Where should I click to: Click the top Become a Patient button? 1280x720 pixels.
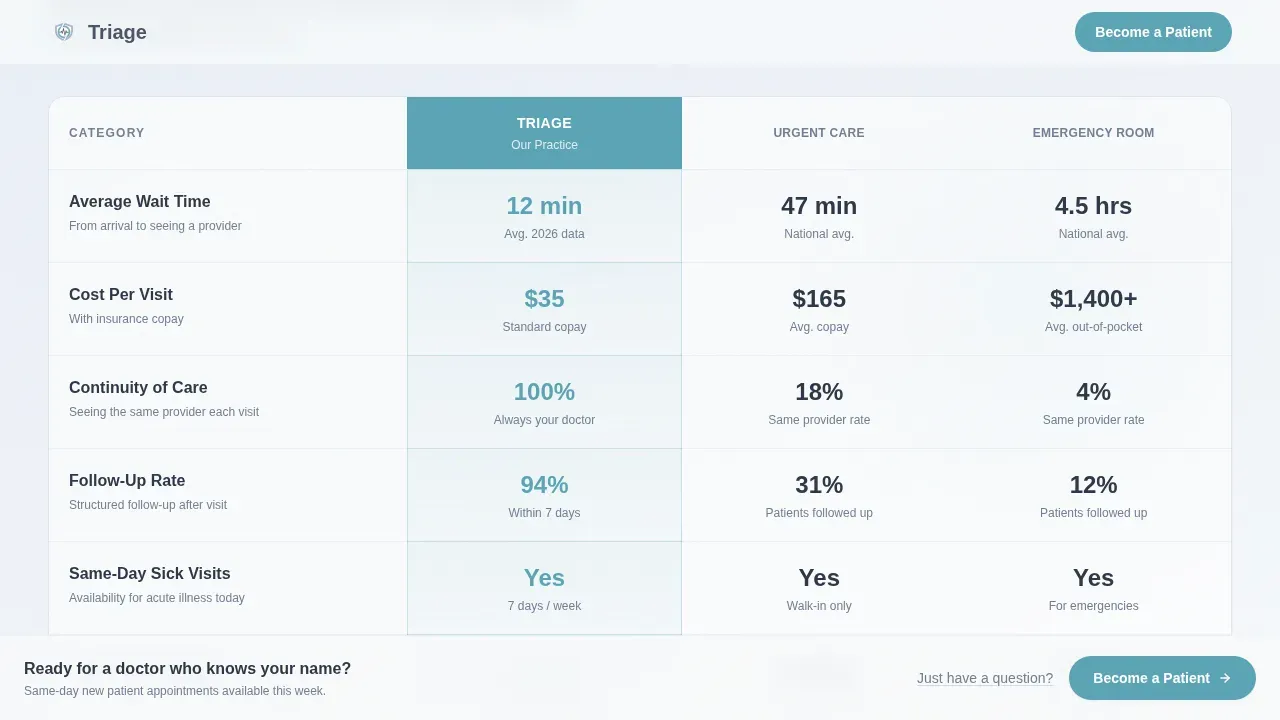tap(1153, 32)
